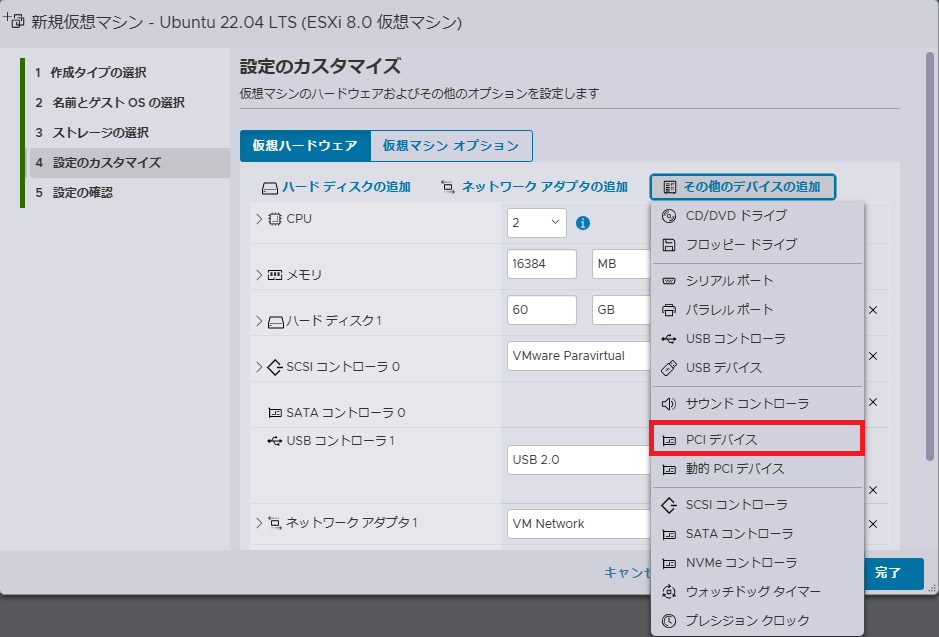Click ハード ディスクの追加 button
The height and width of the screenshot is (637, 939).
click(336, 187)
